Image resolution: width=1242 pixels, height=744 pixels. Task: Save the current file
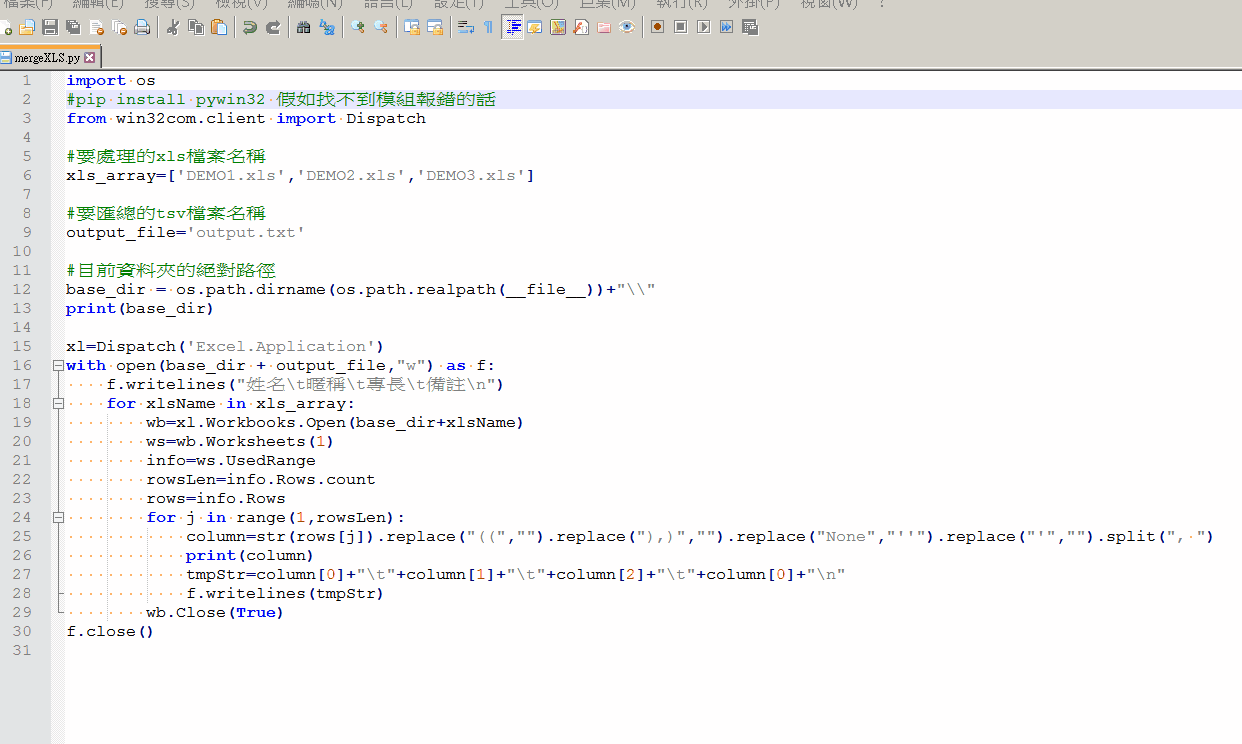[x=49, y=27]
